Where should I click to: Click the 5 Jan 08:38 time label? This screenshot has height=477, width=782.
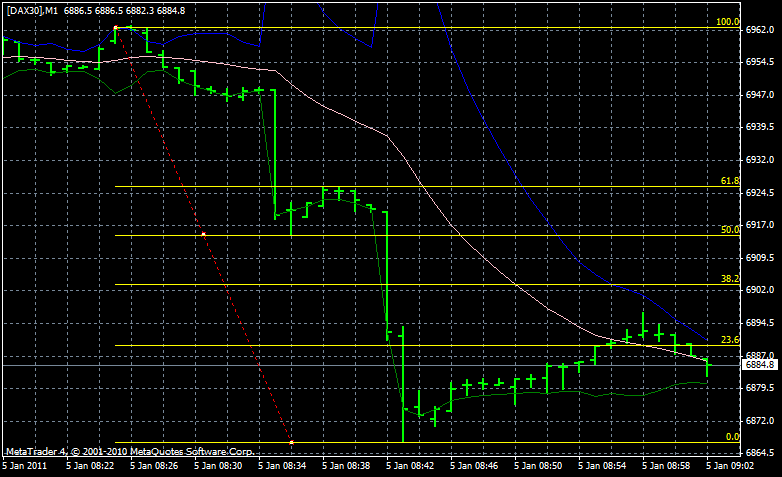point(346,466)
